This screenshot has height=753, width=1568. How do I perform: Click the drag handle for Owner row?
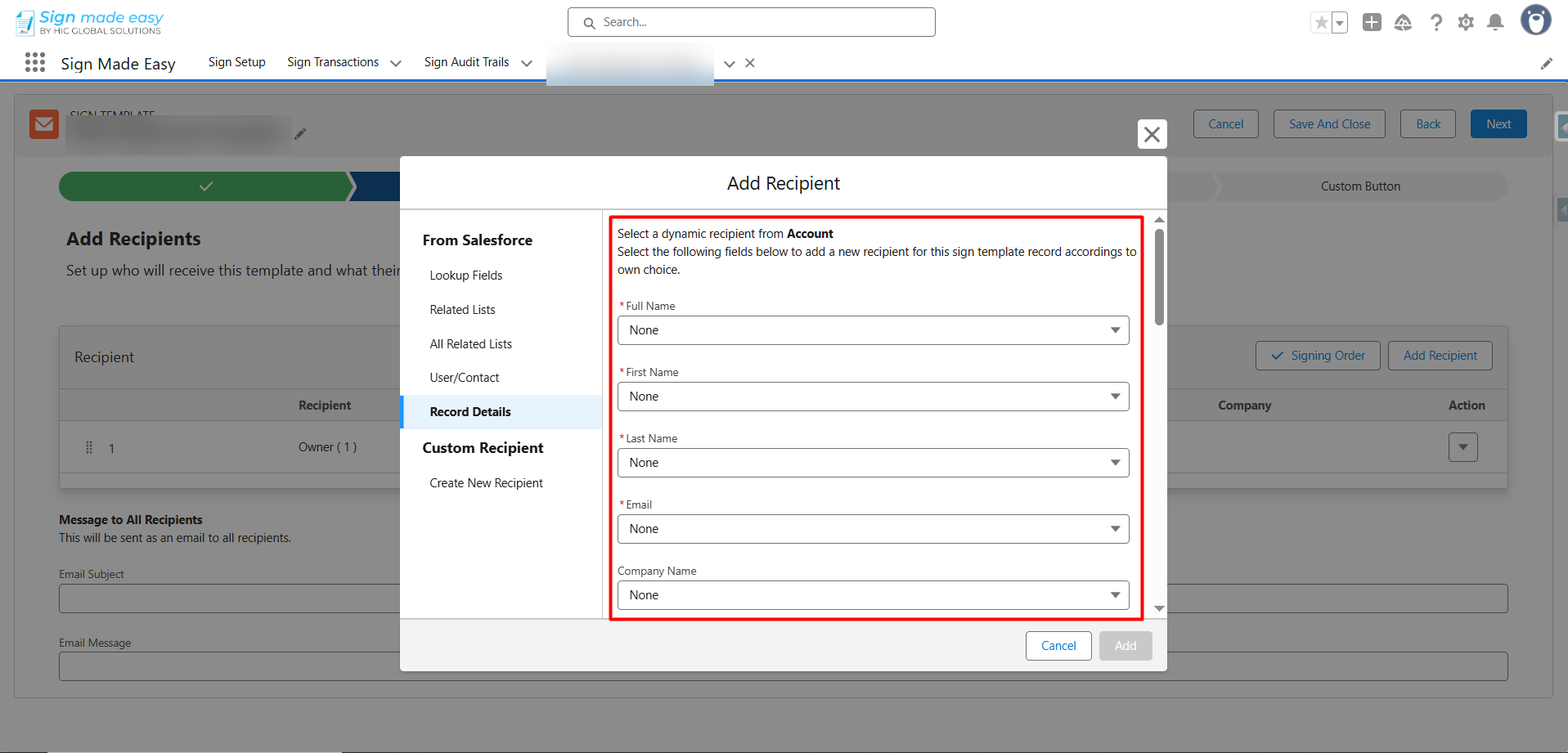pyautogui.click(x=89, y=447)
